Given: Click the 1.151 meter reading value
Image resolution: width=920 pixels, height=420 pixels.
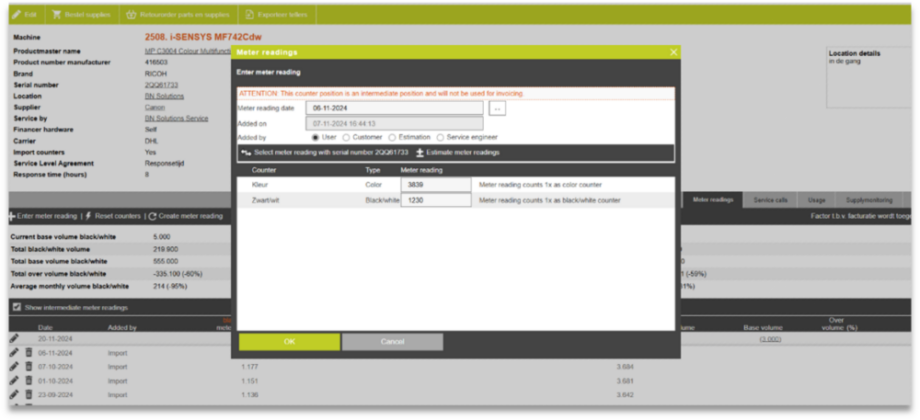Looking at the screenshot, I should [249, 381].
